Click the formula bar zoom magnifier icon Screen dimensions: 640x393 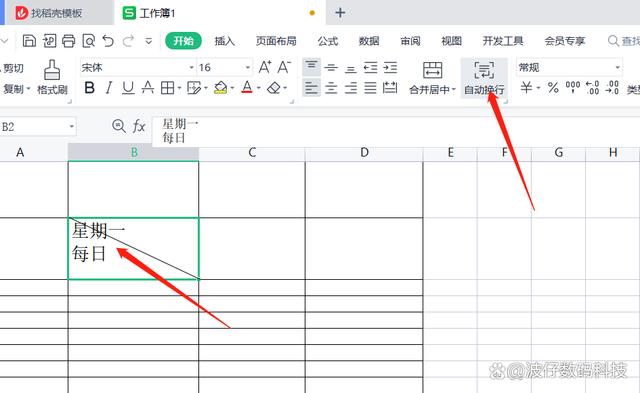click(119, 126)
